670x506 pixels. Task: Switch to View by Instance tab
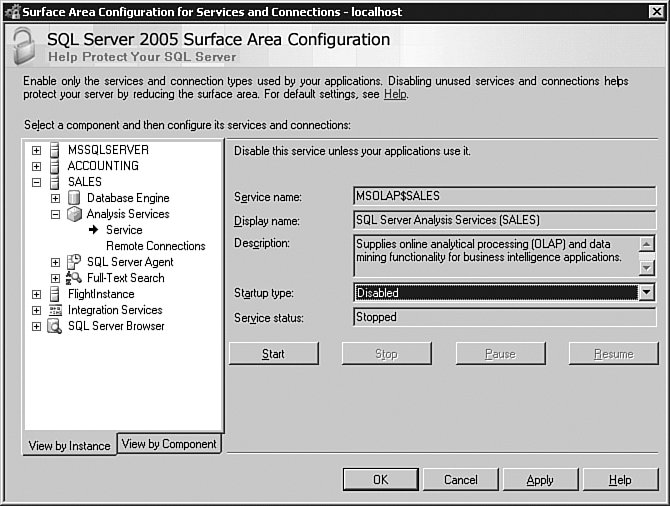click(x=69, y=445)
